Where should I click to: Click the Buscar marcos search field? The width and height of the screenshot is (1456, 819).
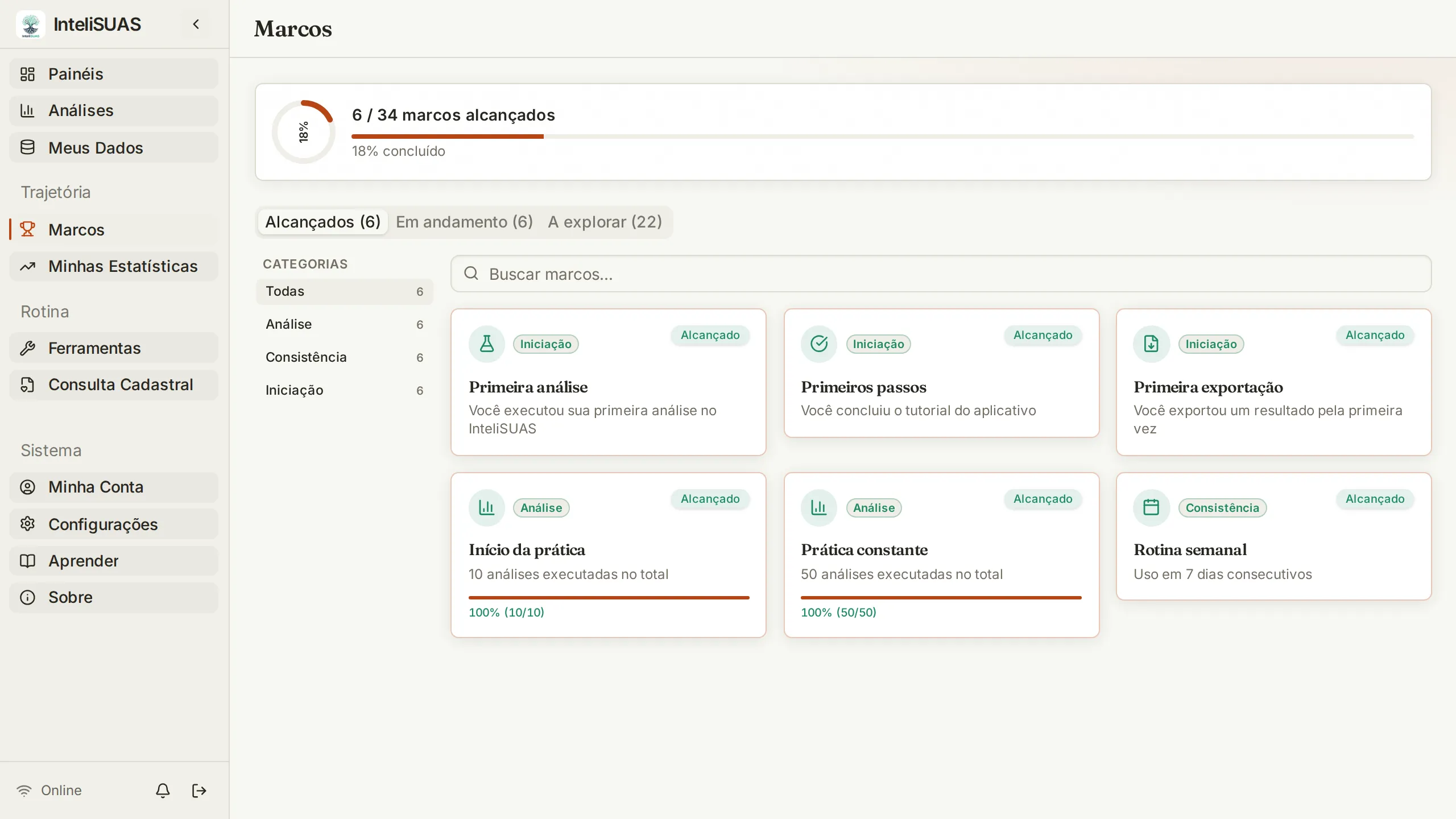[941, 274]
